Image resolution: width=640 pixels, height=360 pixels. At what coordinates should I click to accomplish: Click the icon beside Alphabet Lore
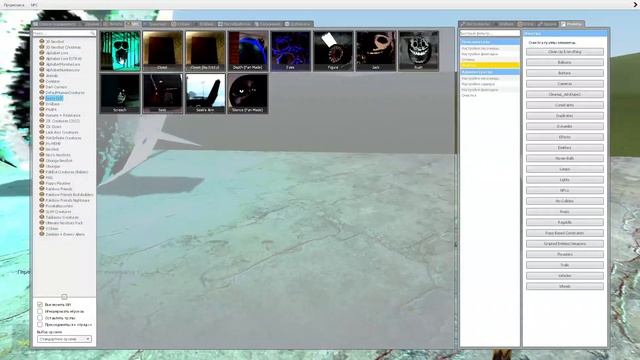pyautogui.click(x=42, y=53)
